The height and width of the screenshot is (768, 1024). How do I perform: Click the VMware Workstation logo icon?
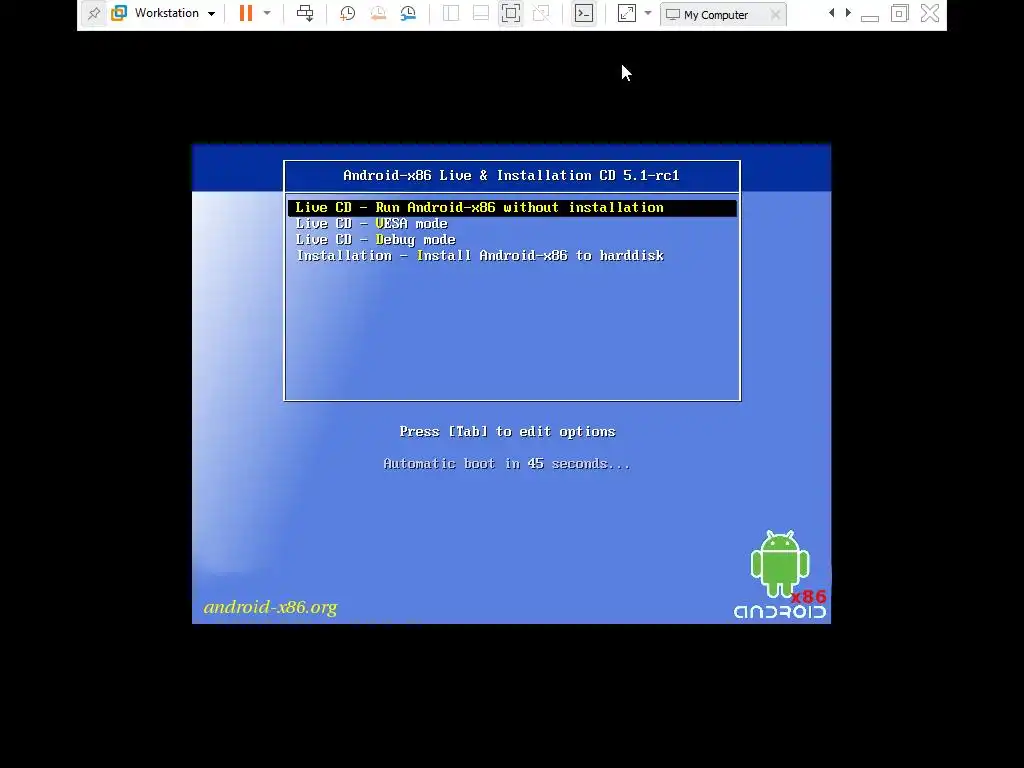point(119,13)
